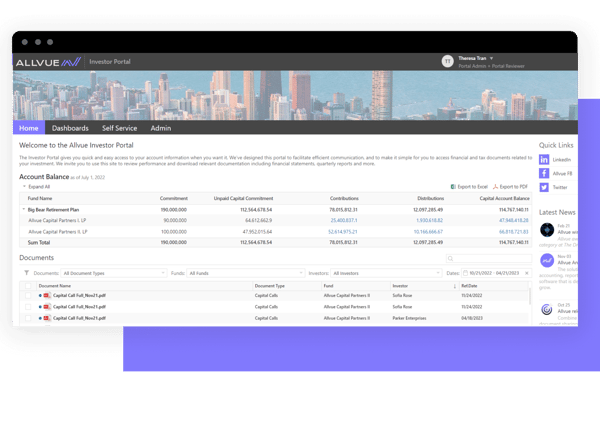This screenshot has width=600, height=429.
Task: Click the 64,612,662.9 unpaid commitment value
Action: tap(259, 220)
